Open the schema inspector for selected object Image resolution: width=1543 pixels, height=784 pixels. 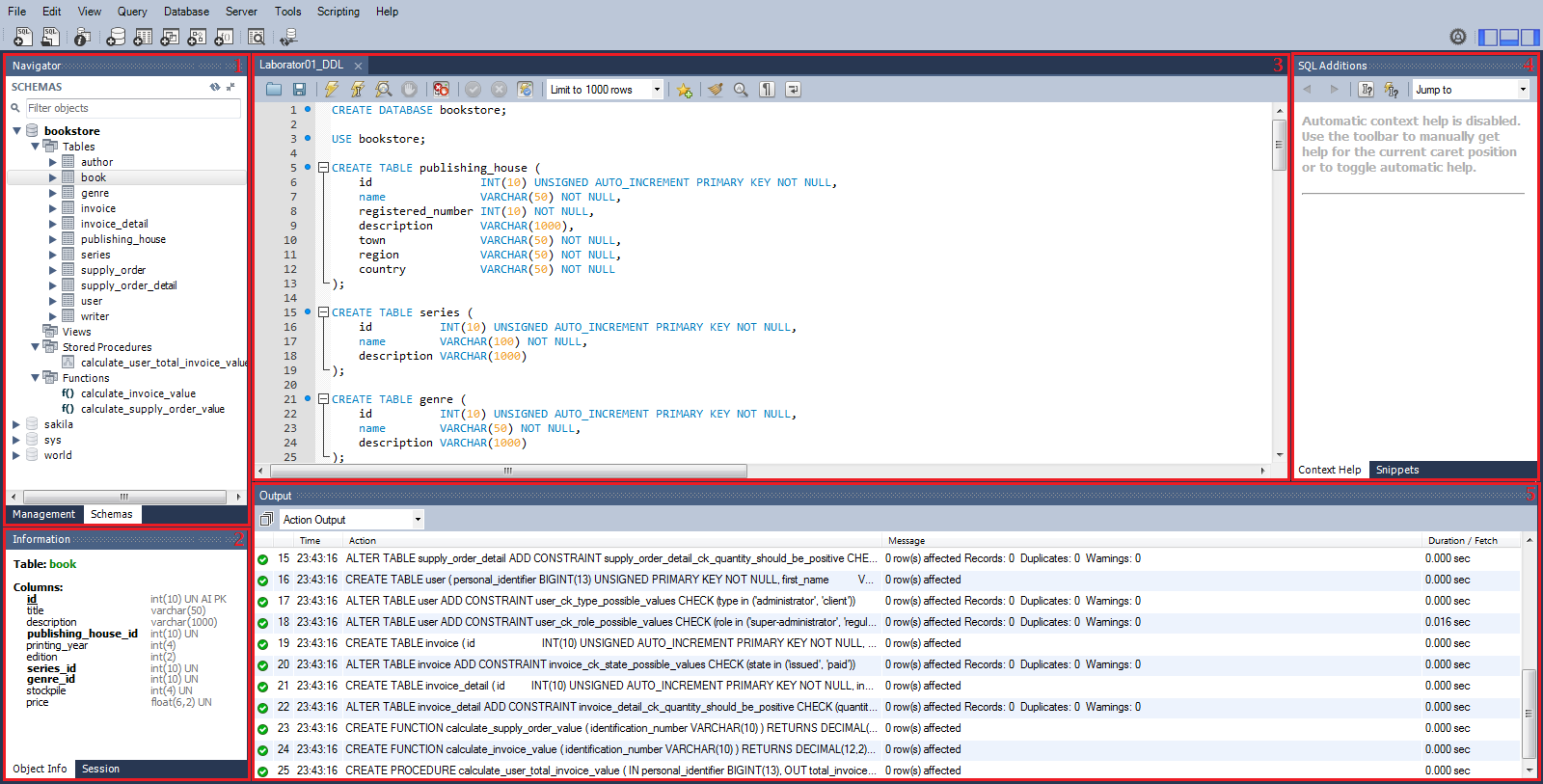pyautogui.click(x=83, y=38)
